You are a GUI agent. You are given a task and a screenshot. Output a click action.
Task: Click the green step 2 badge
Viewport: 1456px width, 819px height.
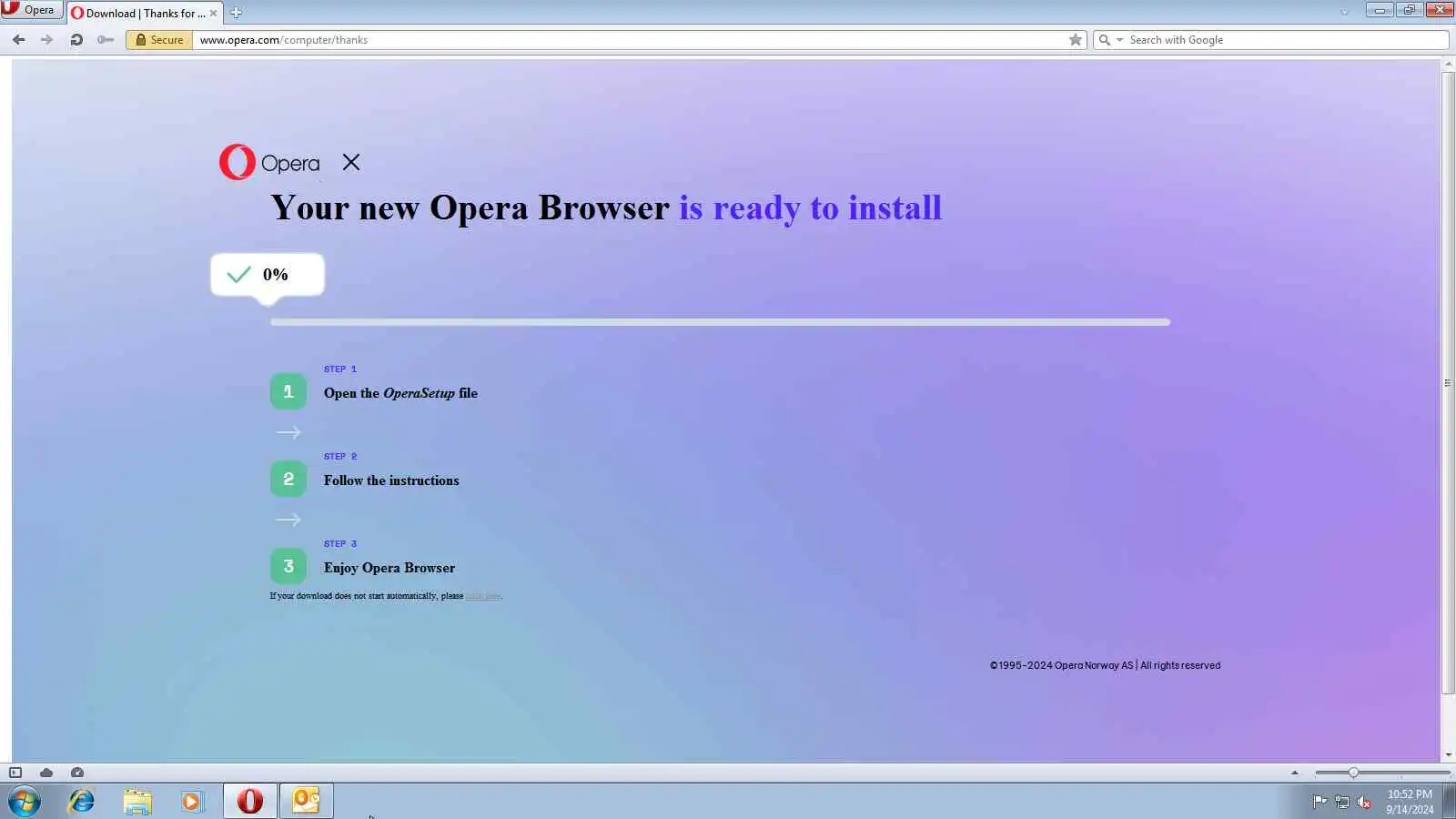click(288, 479)
